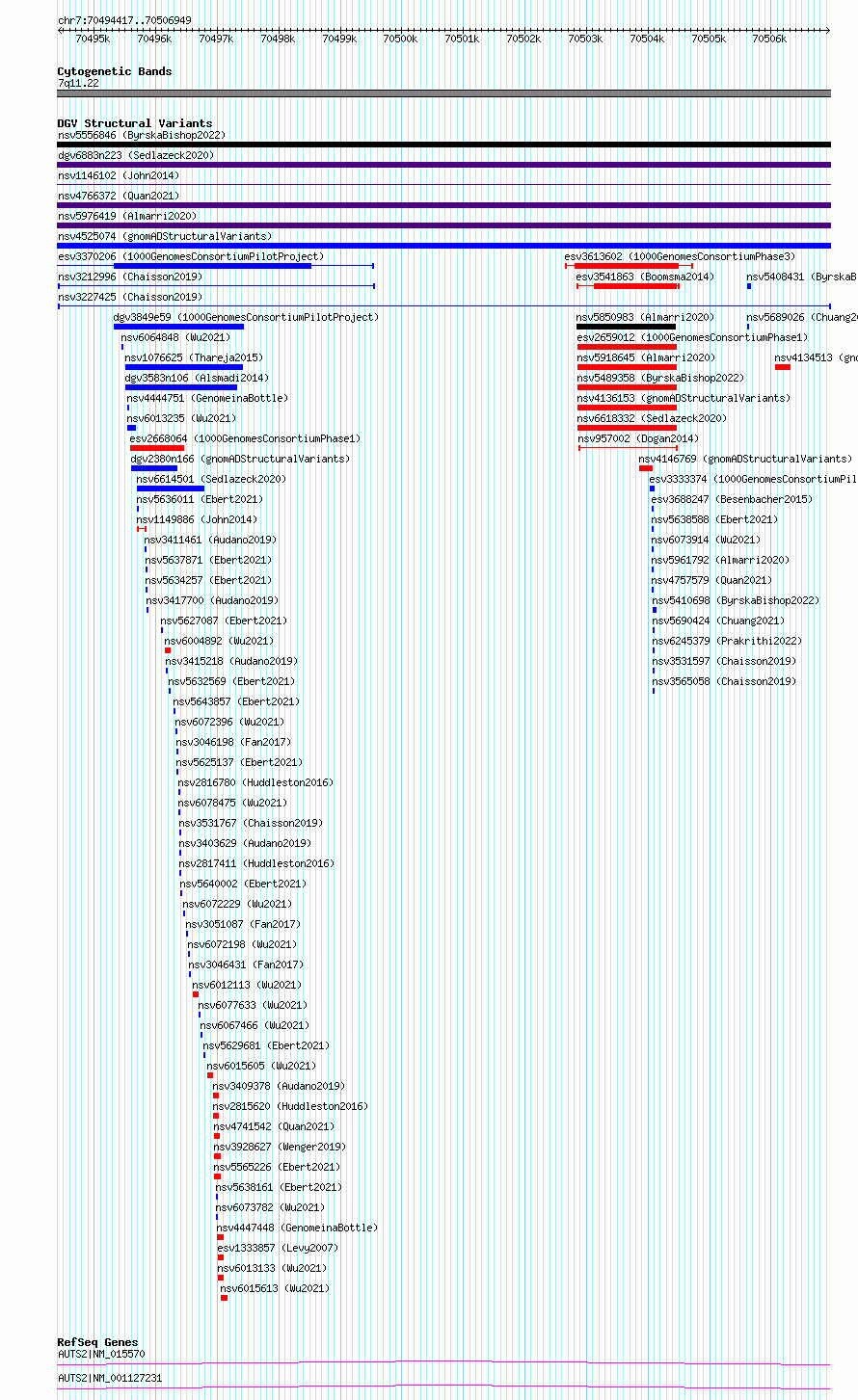
Task: Click nsv5689026 variant label
Action: [x=801, y=317]
